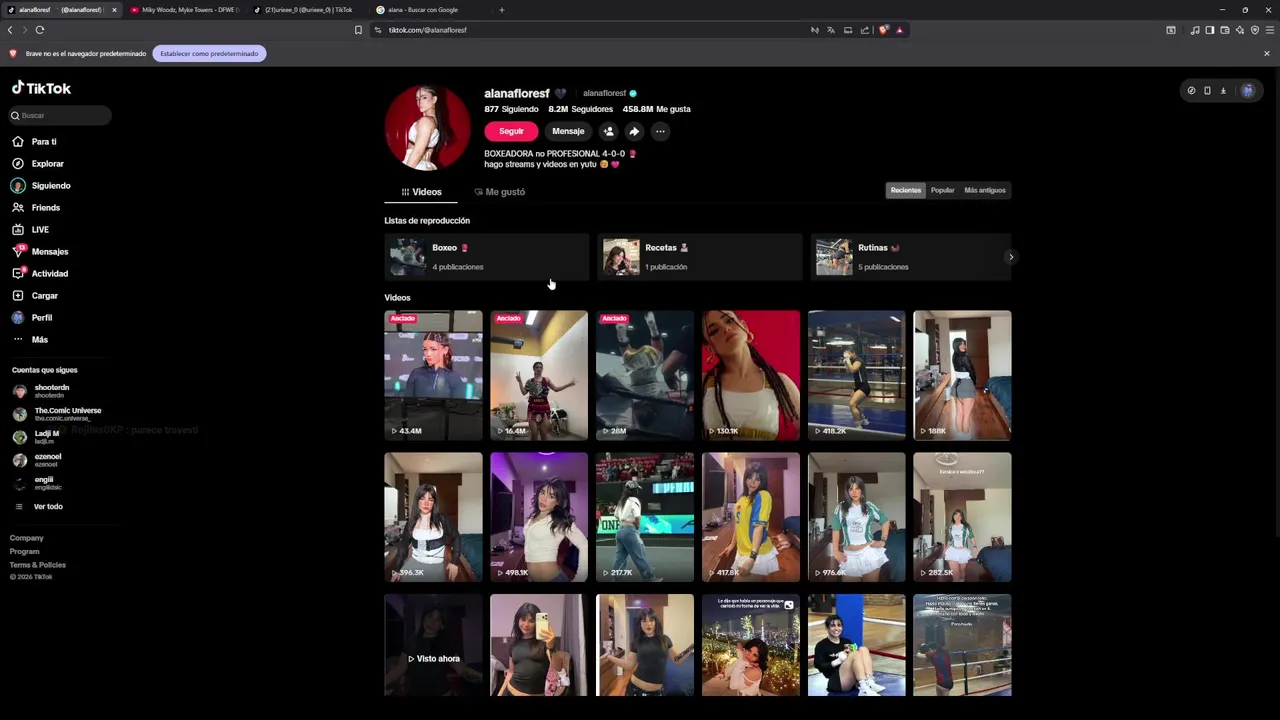
Task: Click the Seguir button
Action: click(511, 131)
